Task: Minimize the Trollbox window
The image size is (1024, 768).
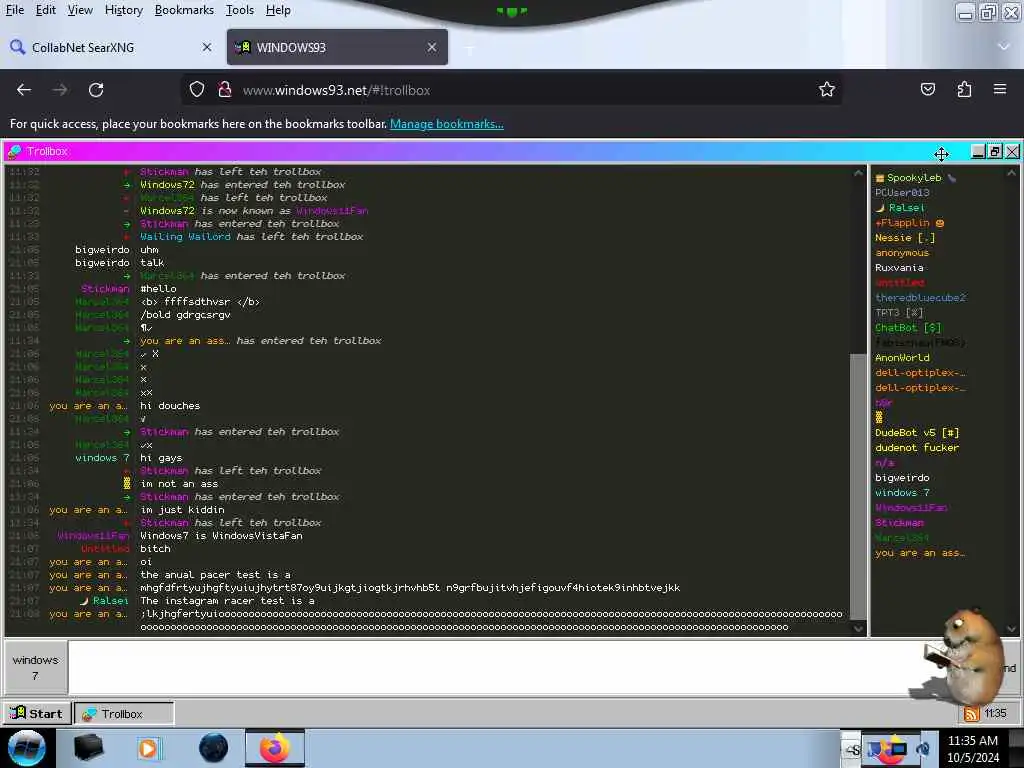Action: (x=978, y=152)
